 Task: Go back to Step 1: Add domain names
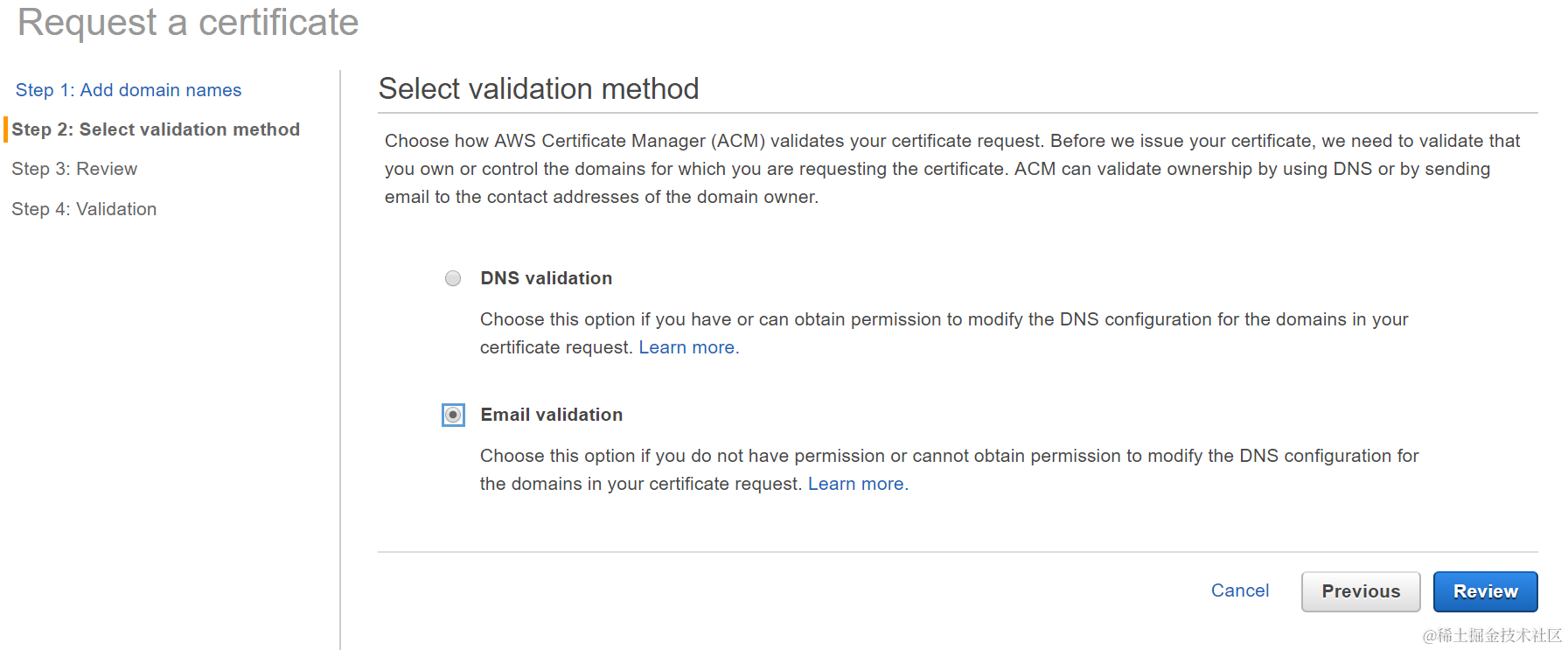pos(129,90)
